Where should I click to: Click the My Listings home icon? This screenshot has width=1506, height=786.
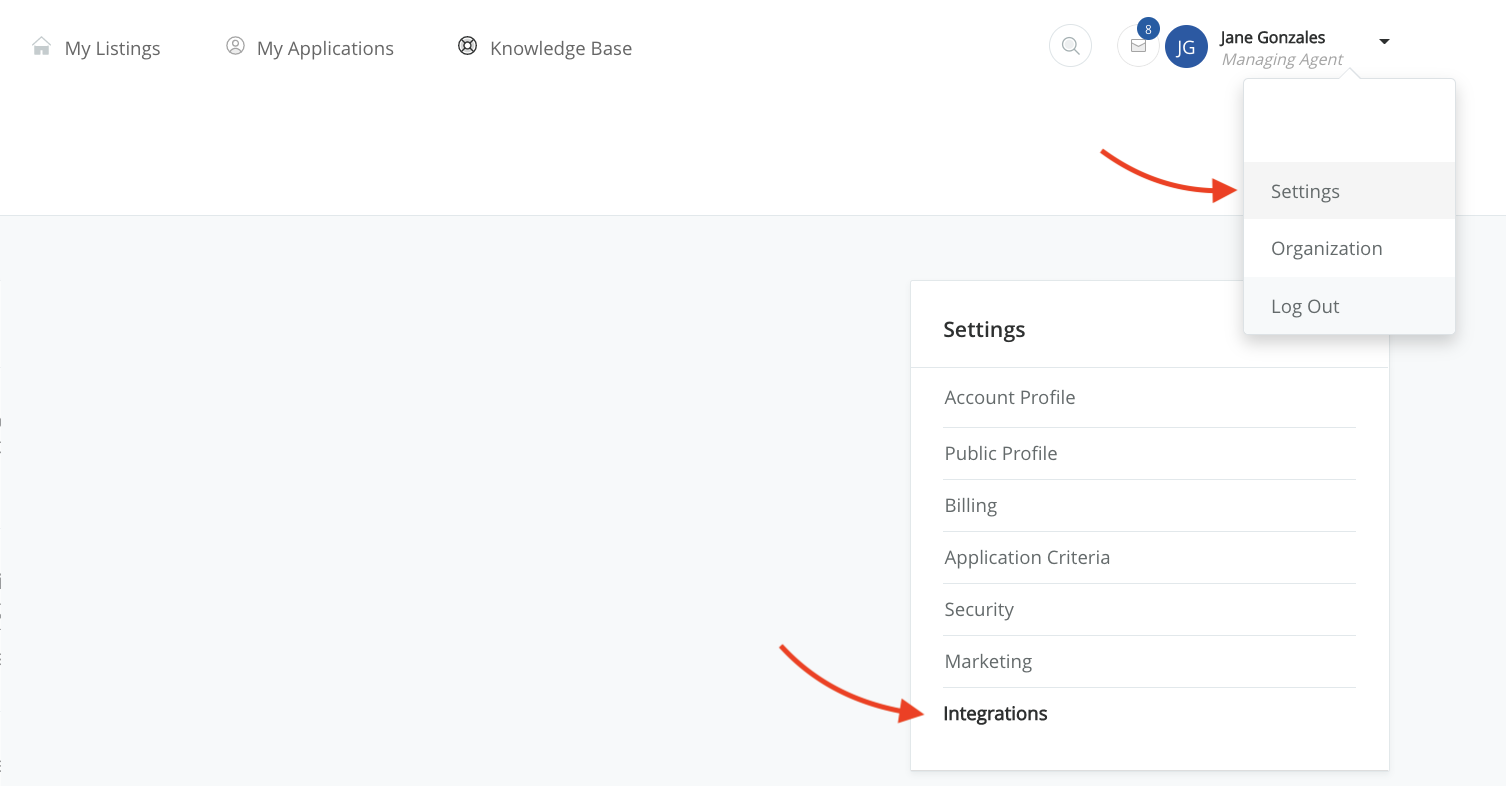(41, 47)
